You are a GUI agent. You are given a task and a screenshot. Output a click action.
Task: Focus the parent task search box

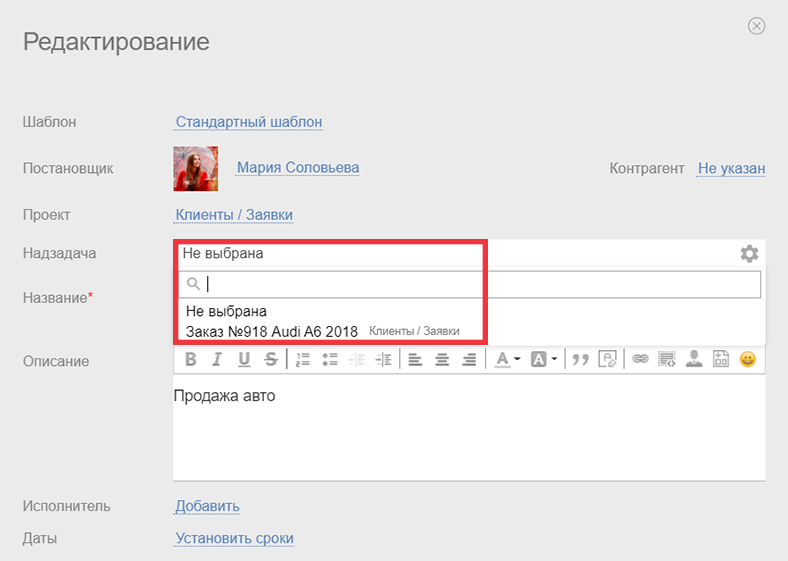tap(469, 284)
